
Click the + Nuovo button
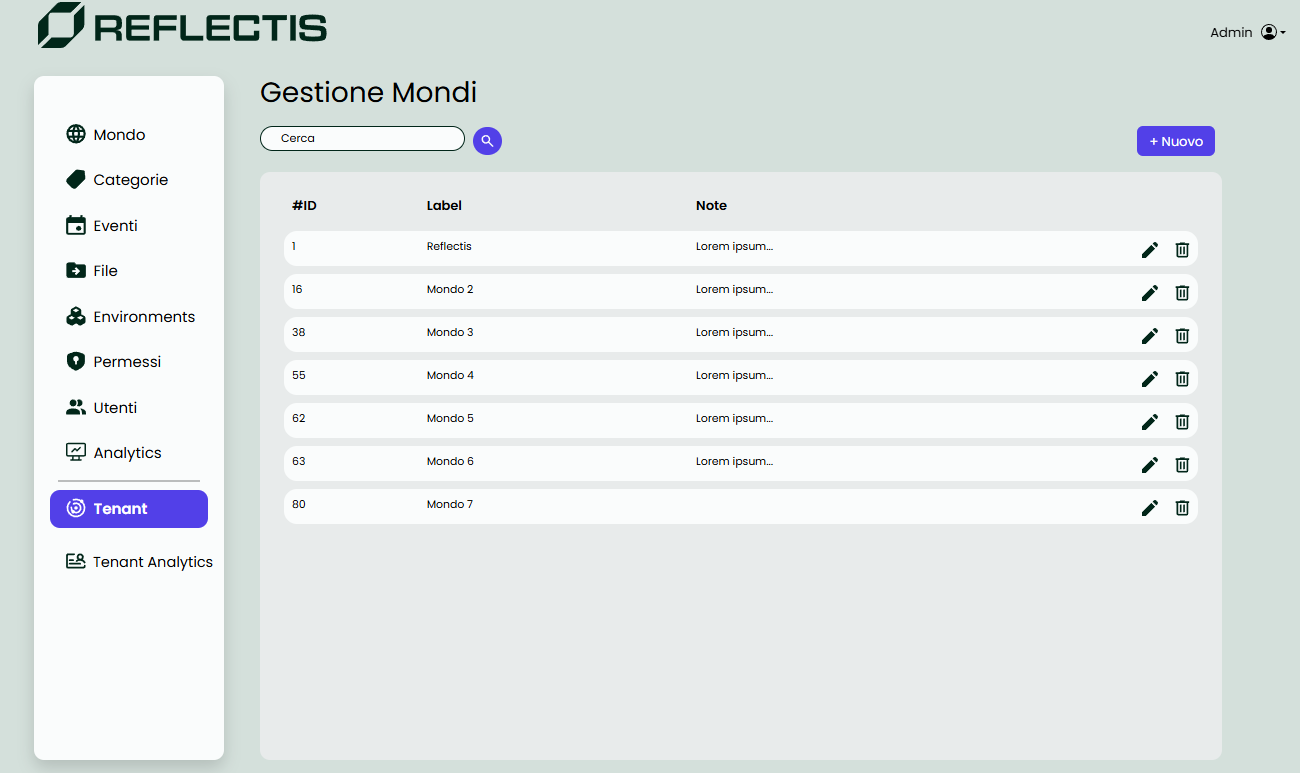coord(1175,141)
